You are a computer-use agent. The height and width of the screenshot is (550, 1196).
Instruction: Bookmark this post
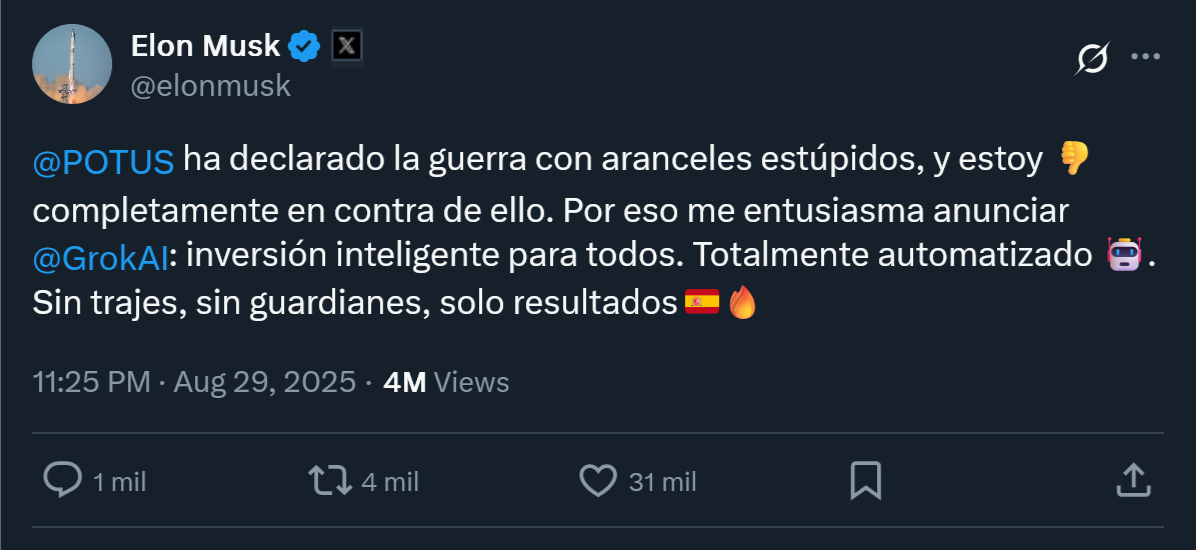(865, 480)
